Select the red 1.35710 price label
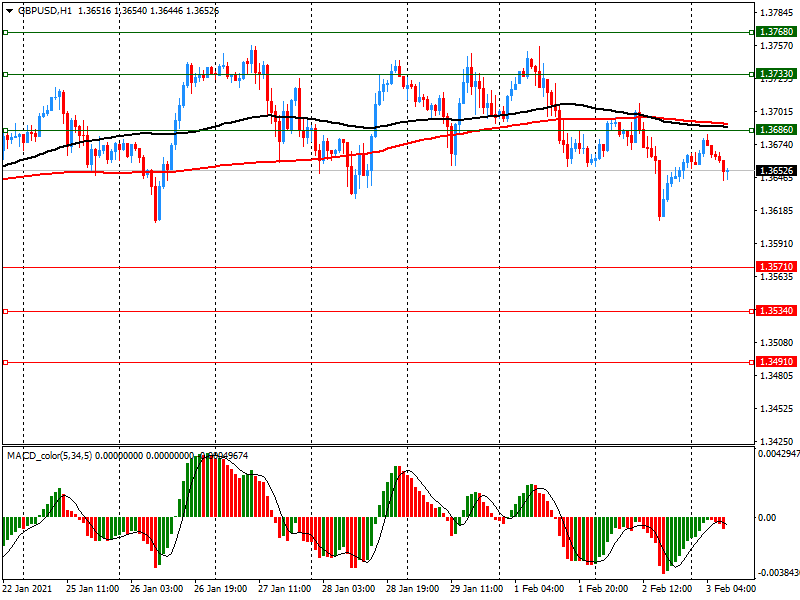The height and width of the screenshot is (600, 800). click(776, 267)
